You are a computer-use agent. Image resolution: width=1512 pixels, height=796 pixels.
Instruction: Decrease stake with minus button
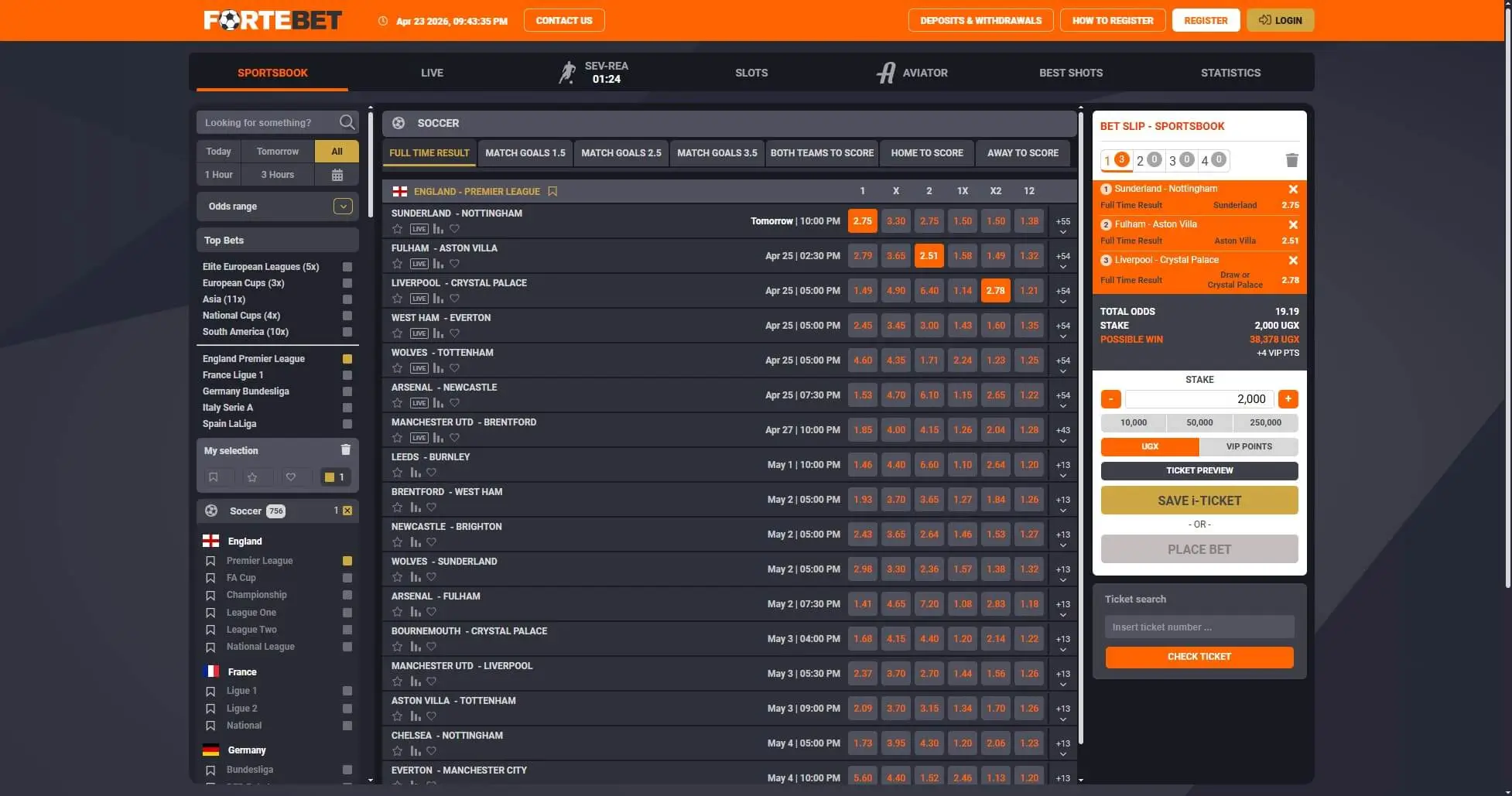click(x=1110, y=399)
